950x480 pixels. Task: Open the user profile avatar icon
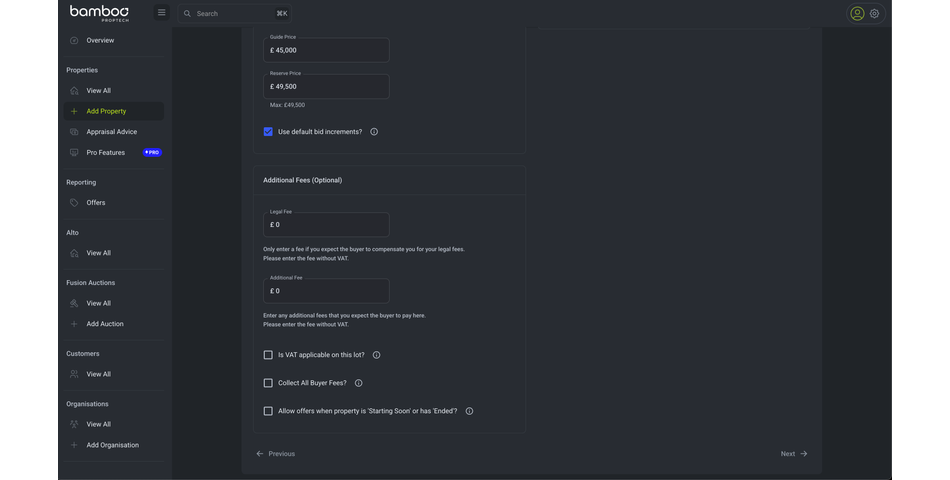point(857,13)
